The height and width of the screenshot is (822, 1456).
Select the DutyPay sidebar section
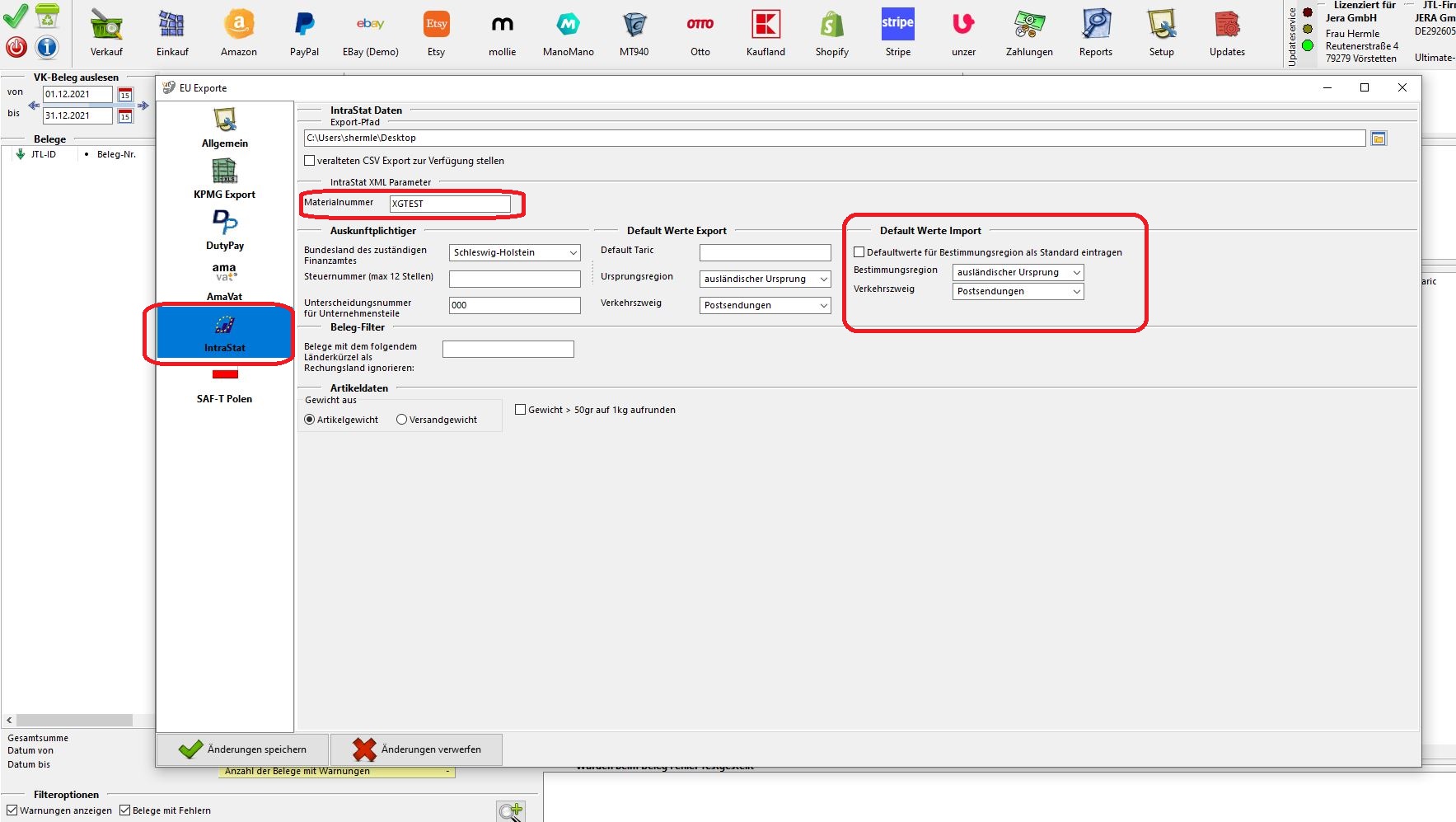(224, 230)
